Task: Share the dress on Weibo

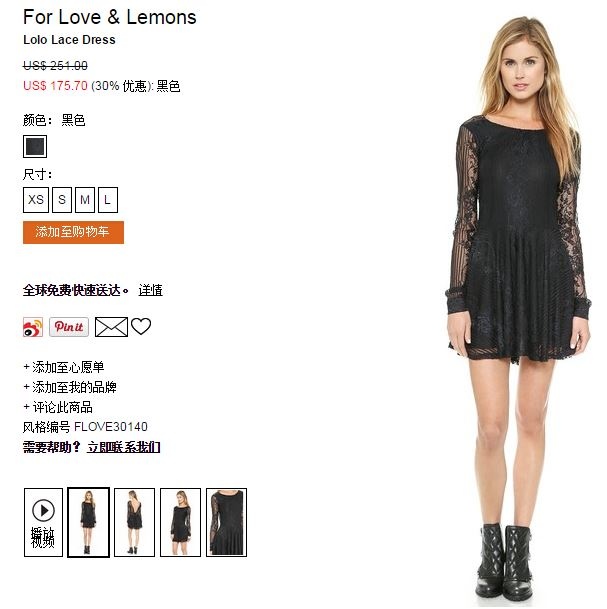Action: pos(33,327)
